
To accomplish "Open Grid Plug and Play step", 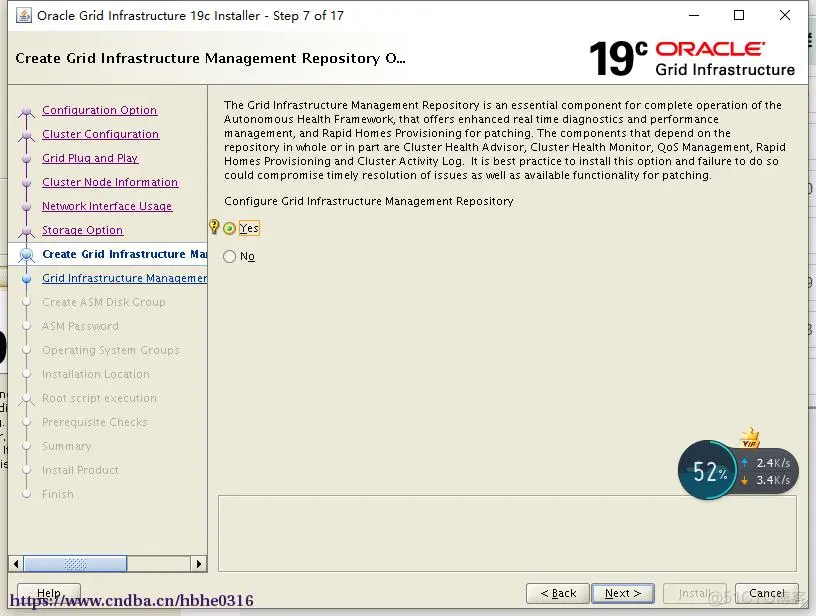I will [x=90, y=158].
